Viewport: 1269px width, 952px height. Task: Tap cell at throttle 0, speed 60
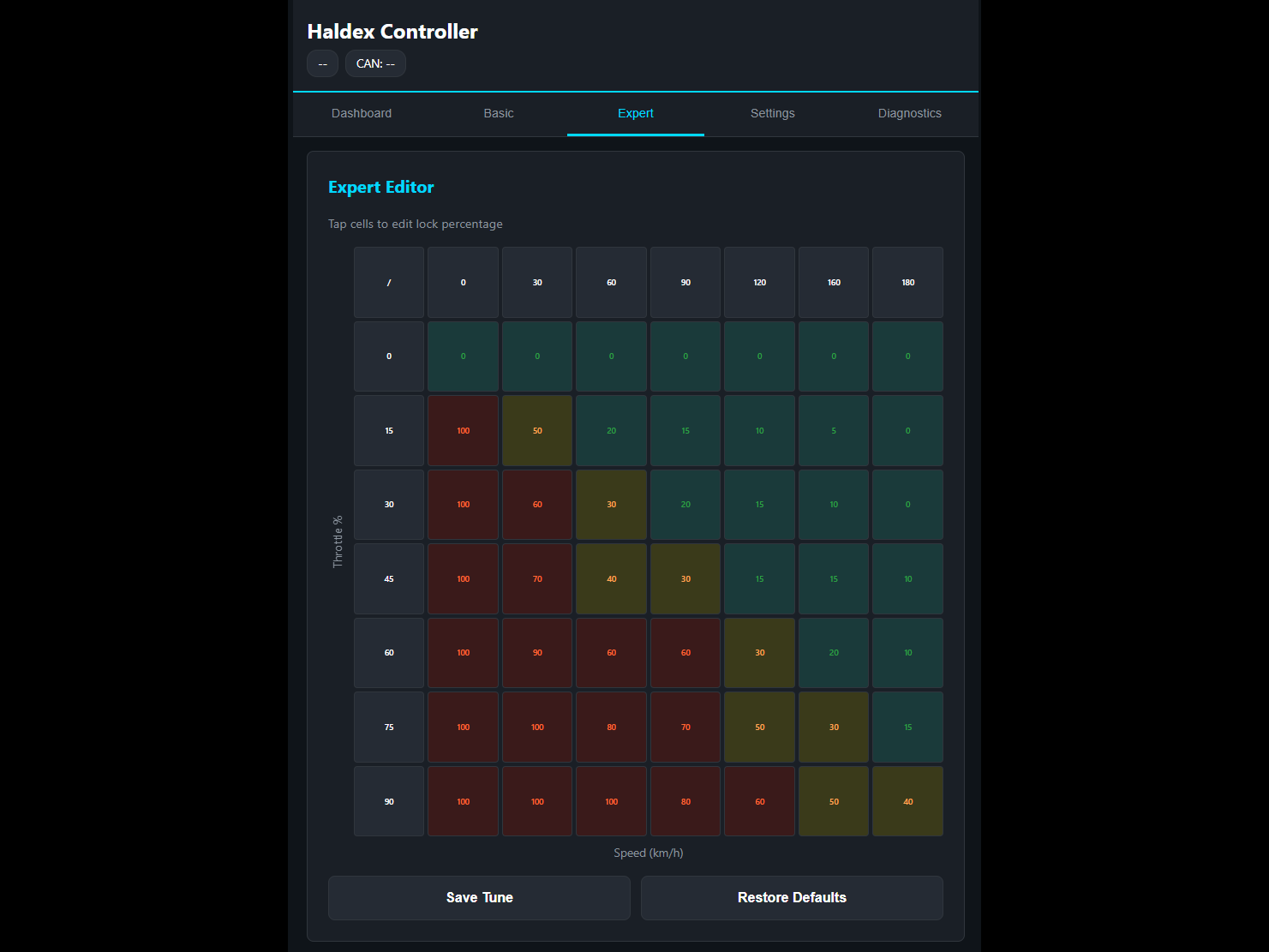coord(611,356)
